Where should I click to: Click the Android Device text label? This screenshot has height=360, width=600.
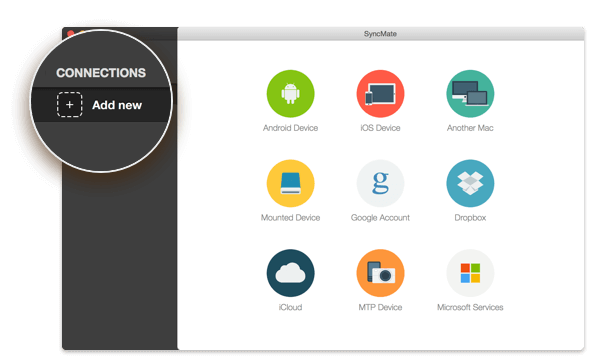pyautogui.click(x=290, y=128)
